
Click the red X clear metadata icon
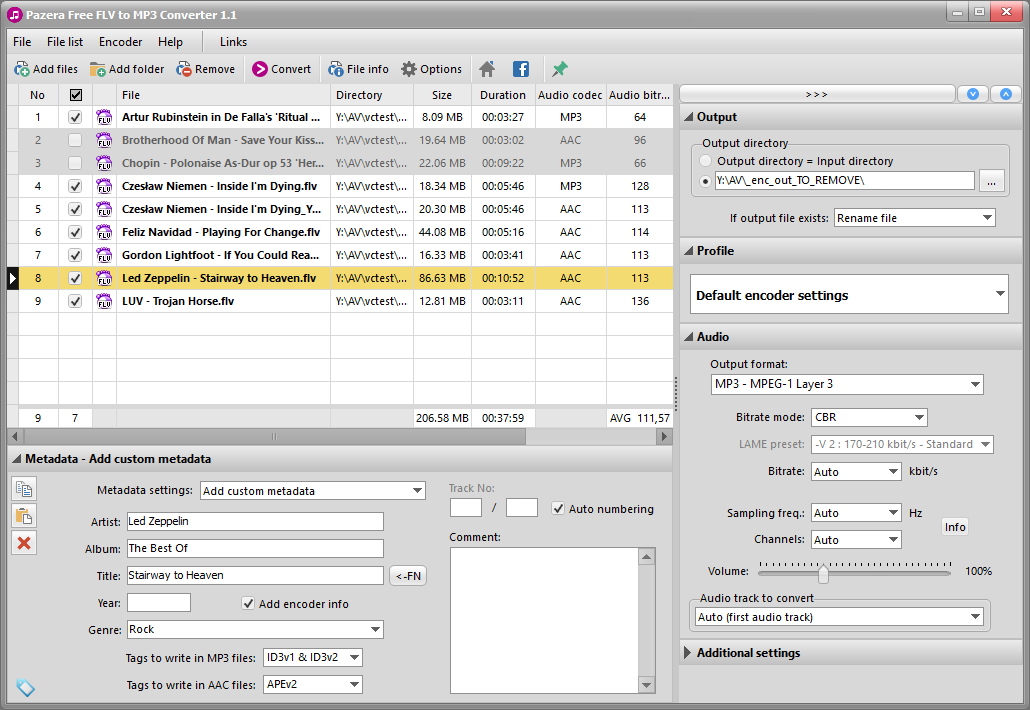[24, 543]
